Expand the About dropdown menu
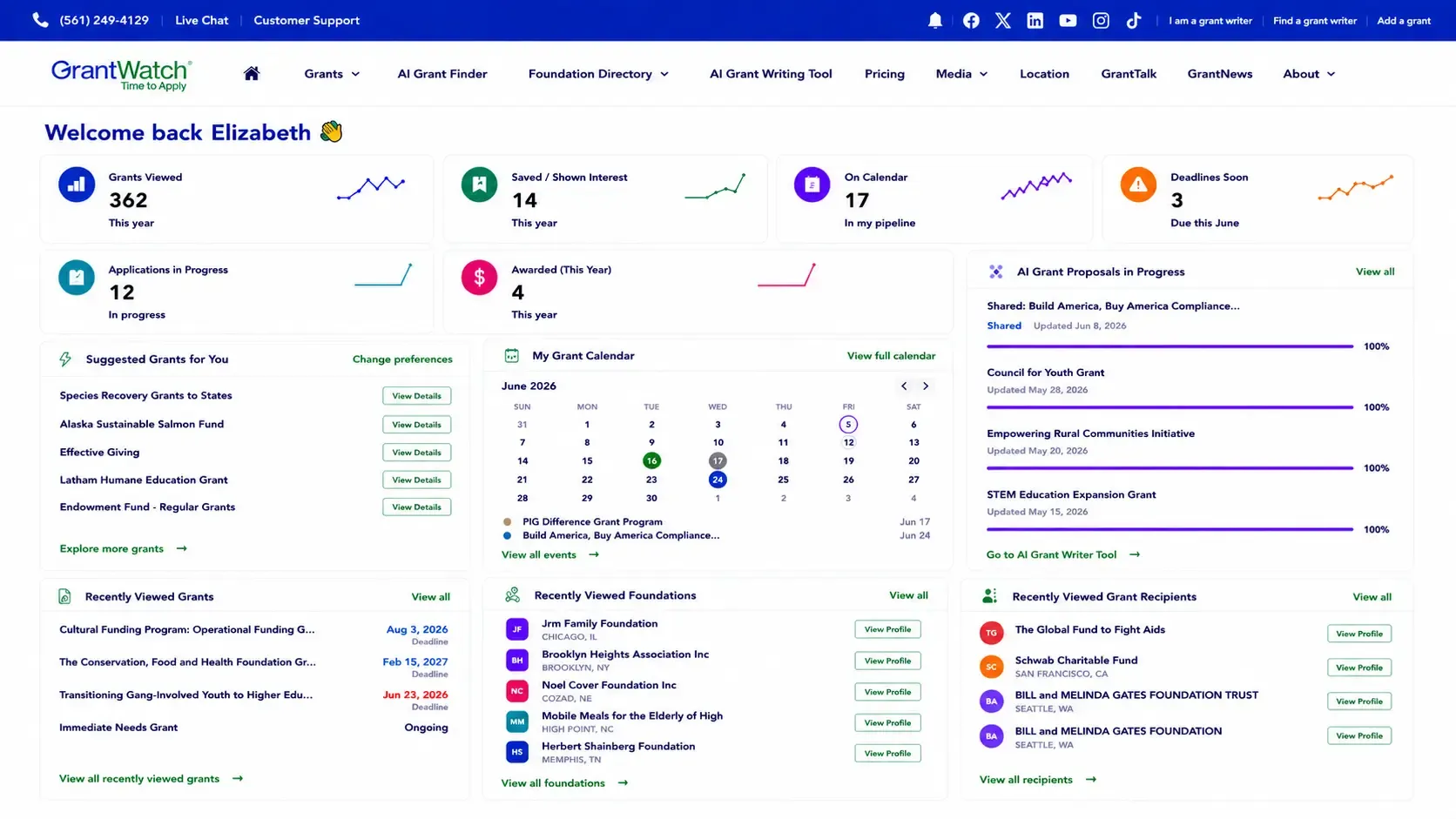This screenshot has width=1456, height=819. point(1309,74)
